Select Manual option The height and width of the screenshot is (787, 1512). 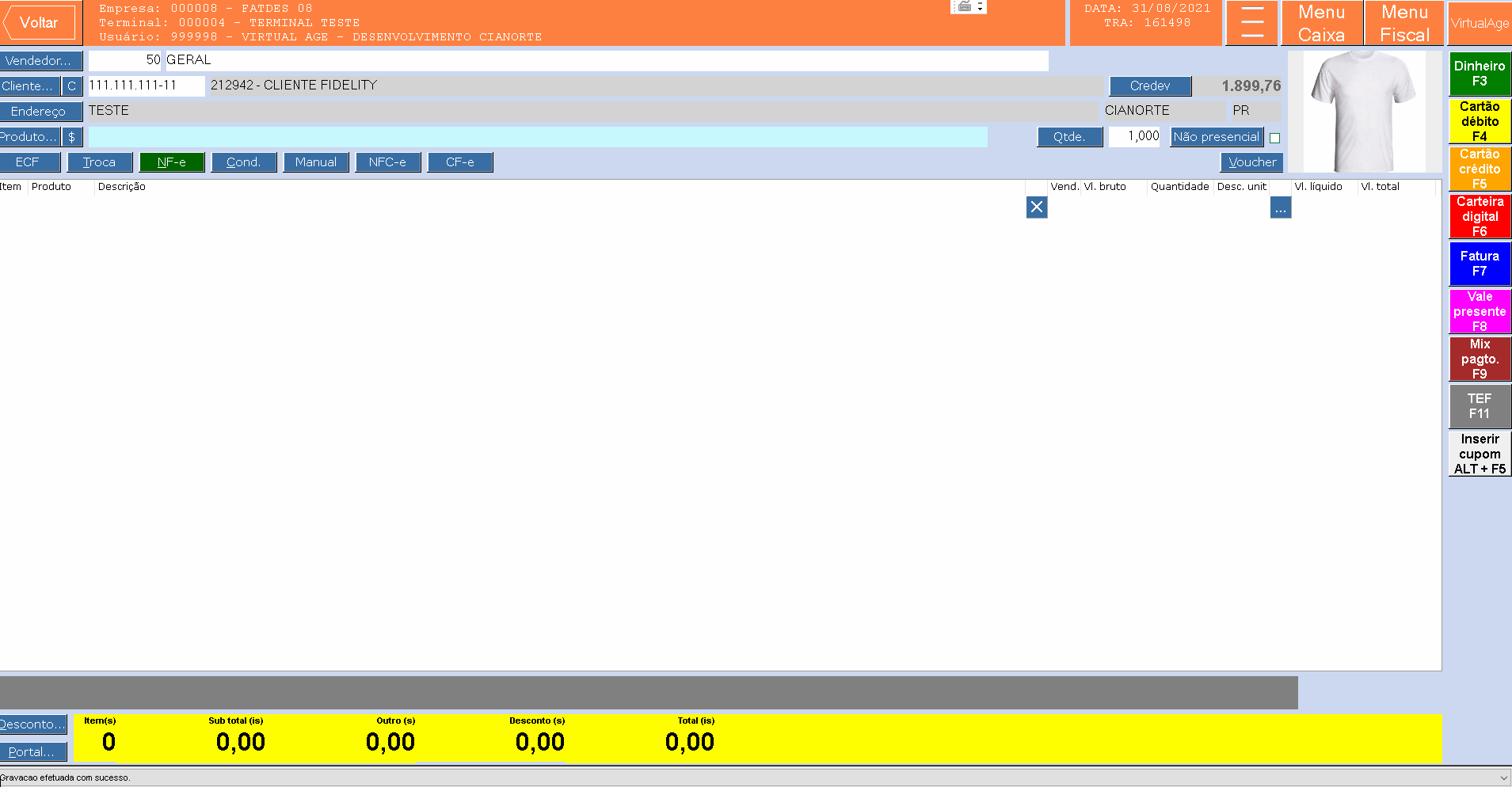click(x=316, y=162)
